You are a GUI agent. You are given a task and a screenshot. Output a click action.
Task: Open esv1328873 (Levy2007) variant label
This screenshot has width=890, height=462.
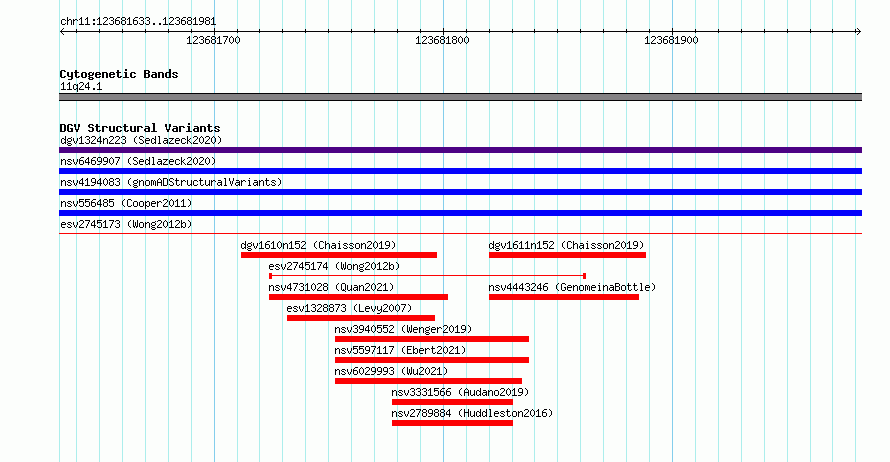[x=349, y=308]
